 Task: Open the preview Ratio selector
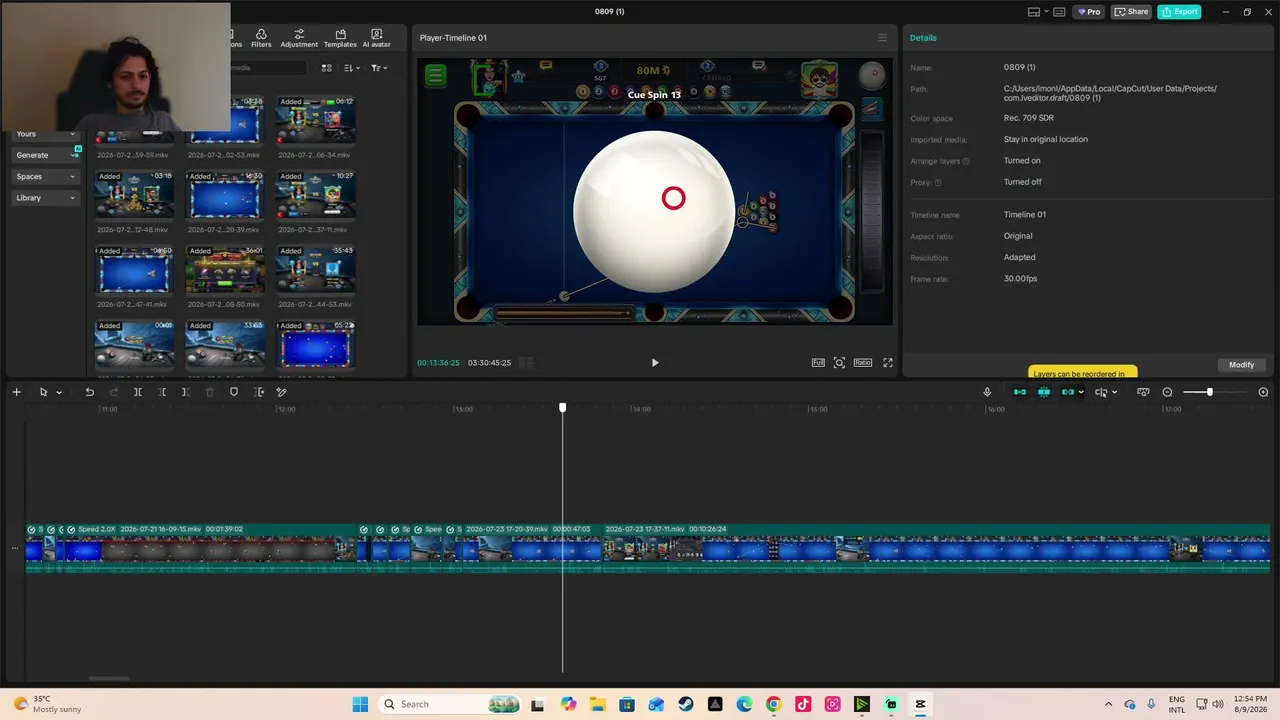pos(863,363)
